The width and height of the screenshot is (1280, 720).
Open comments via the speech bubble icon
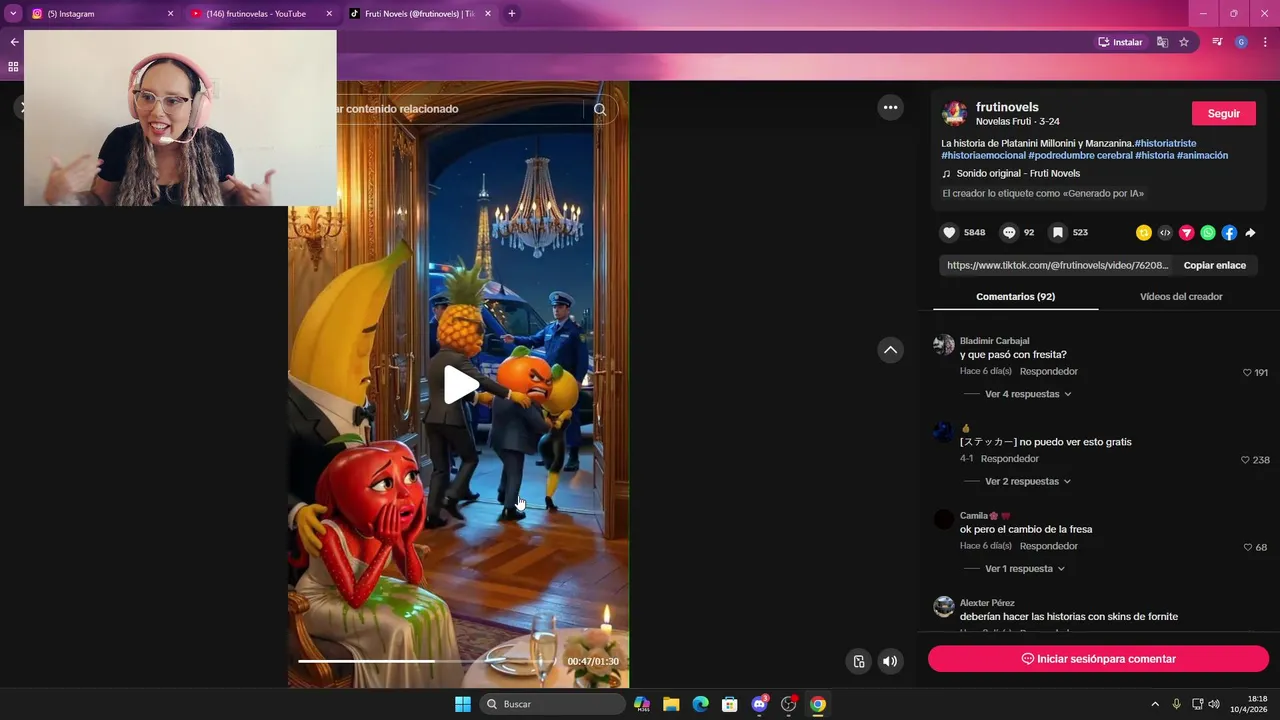point(1010,232)
